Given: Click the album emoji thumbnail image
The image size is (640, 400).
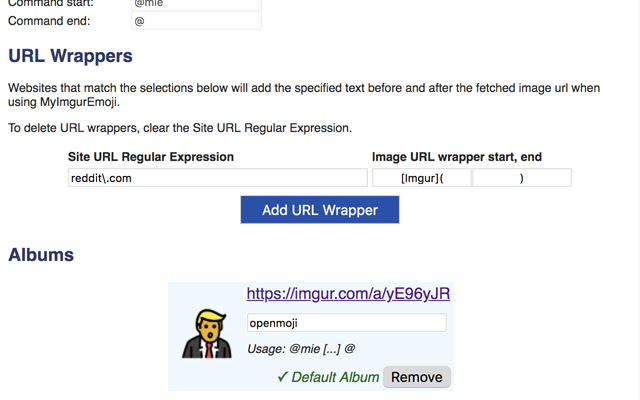Looking at the screenshot, I should click(x=206, y=334).
